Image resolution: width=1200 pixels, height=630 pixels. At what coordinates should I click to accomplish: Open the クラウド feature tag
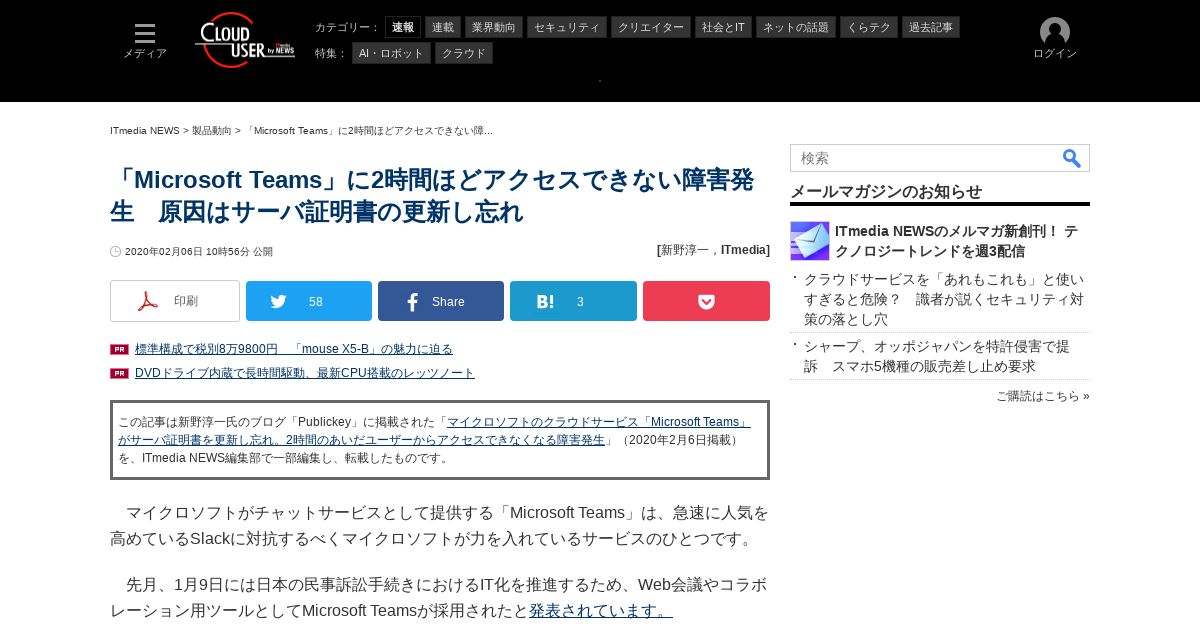click(x=464, y=53)
